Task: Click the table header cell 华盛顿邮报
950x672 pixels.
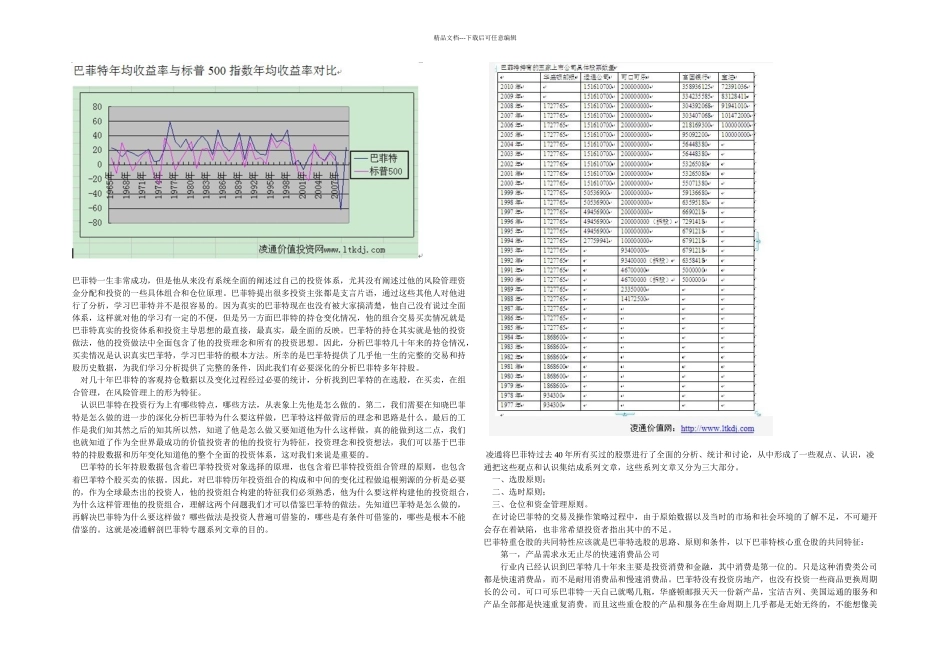Action: (x=558, y=77)
